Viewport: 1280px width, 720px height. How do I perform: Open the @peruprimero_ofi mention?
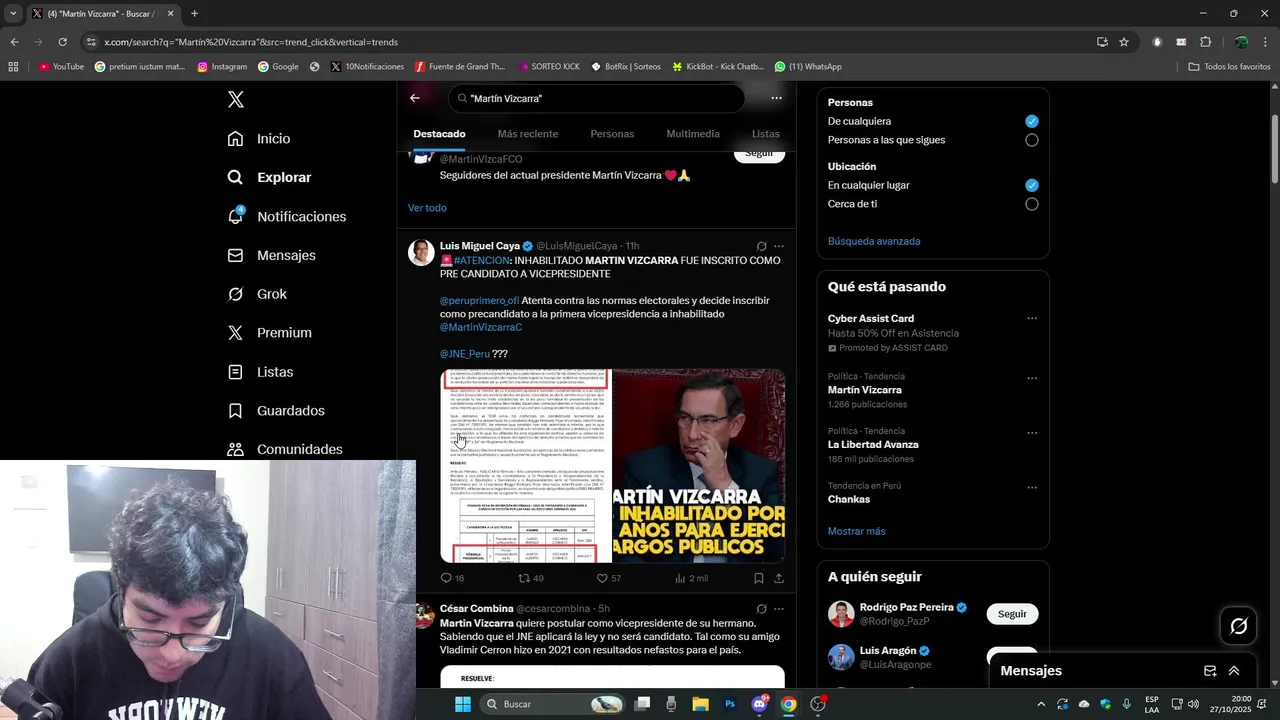tap(479, 300)
